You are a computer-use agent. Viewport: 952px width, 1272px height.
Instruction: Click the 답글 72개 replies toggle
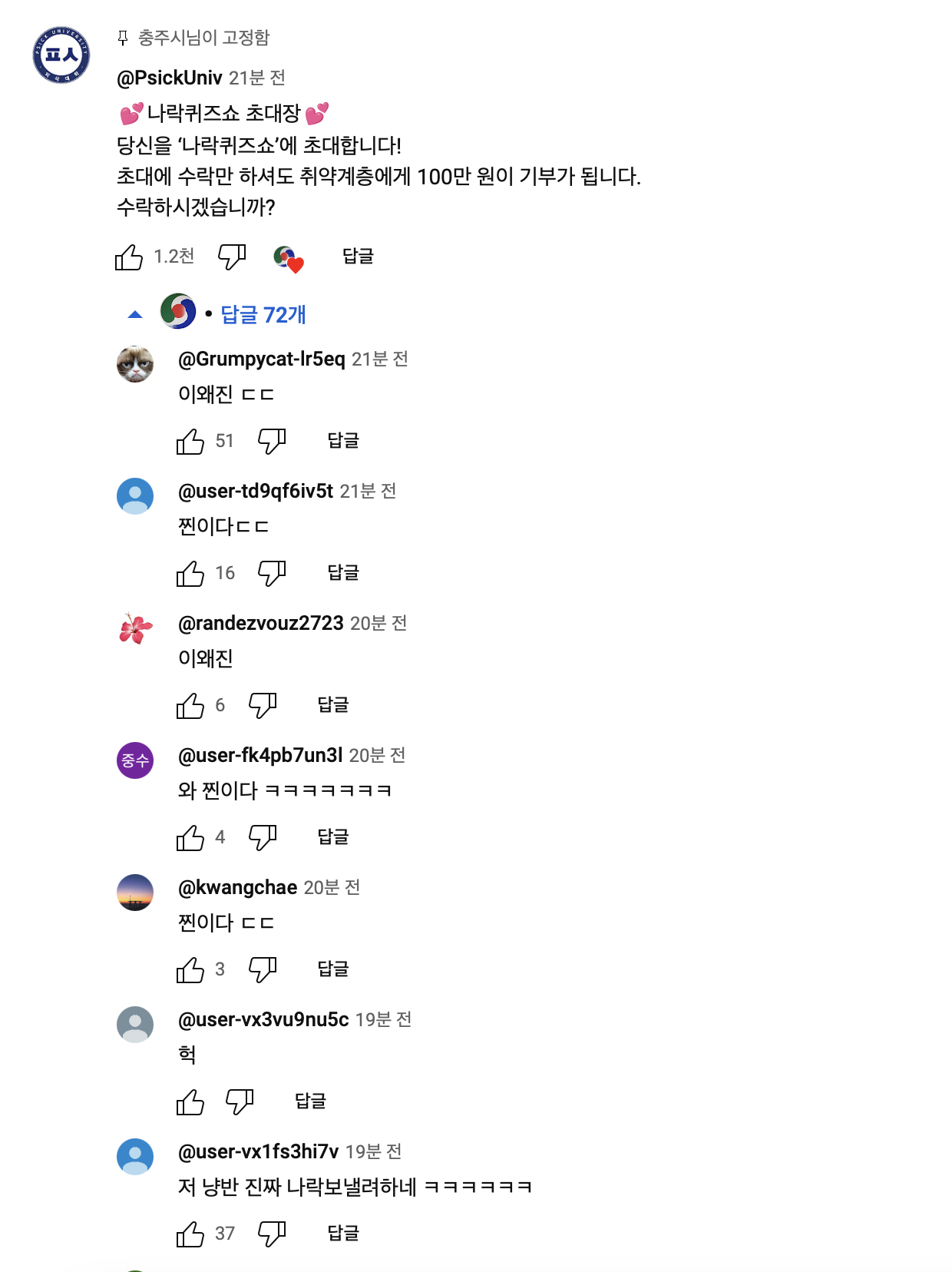point(263,314)
